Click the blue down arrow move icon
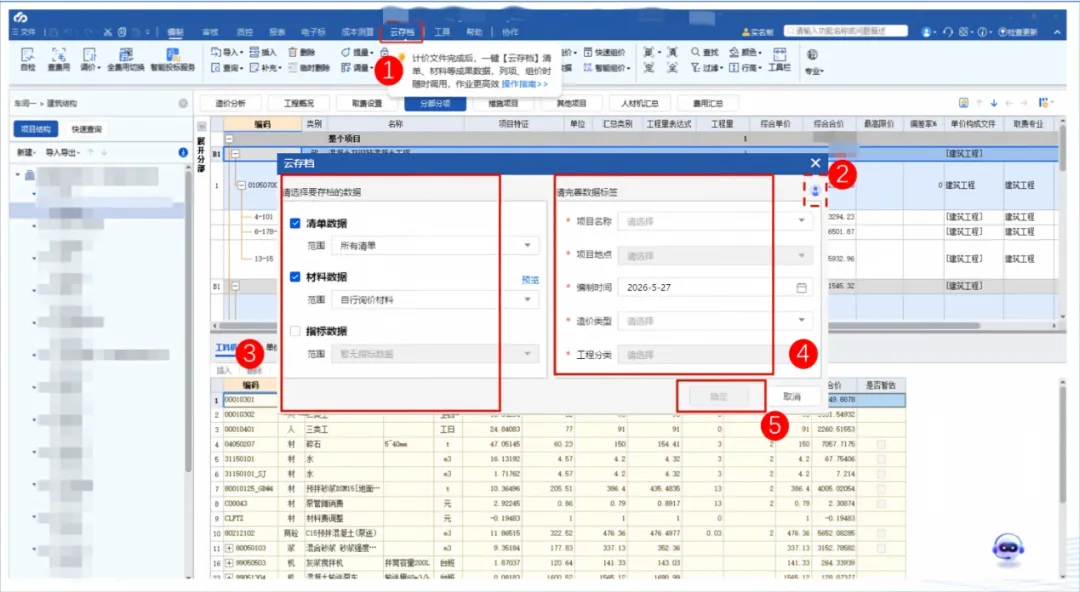Viewport: 1080px width, 592px height. pyautogui.click(x=994, y=103)
